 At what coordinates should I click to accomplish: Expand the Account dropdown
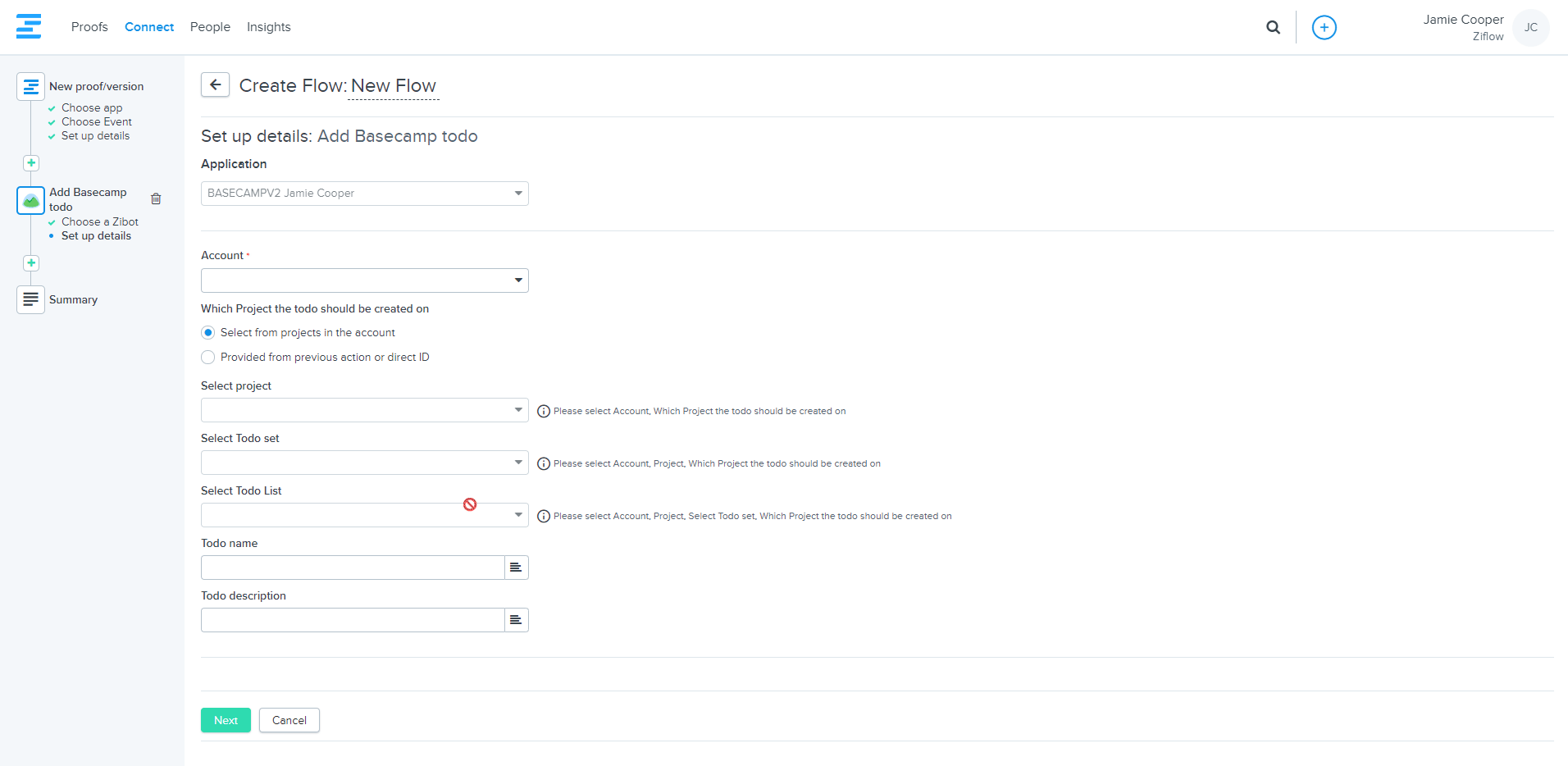point(364,280)
